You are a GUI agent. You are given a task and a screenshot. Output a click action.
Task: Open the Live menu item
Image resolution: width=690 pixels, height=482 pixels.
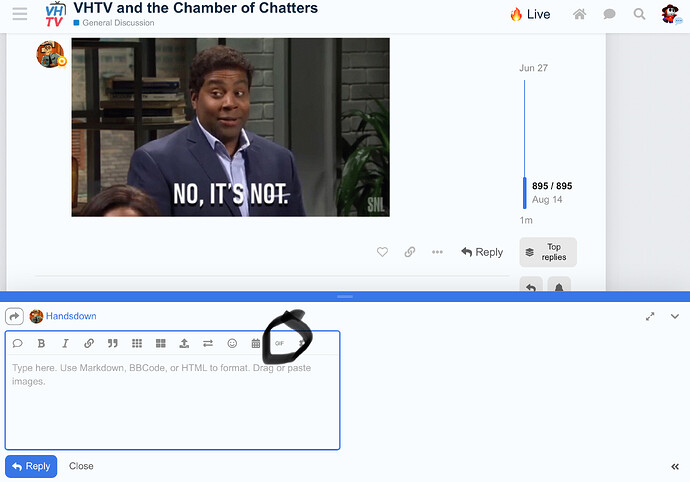[x=530, y=14]
